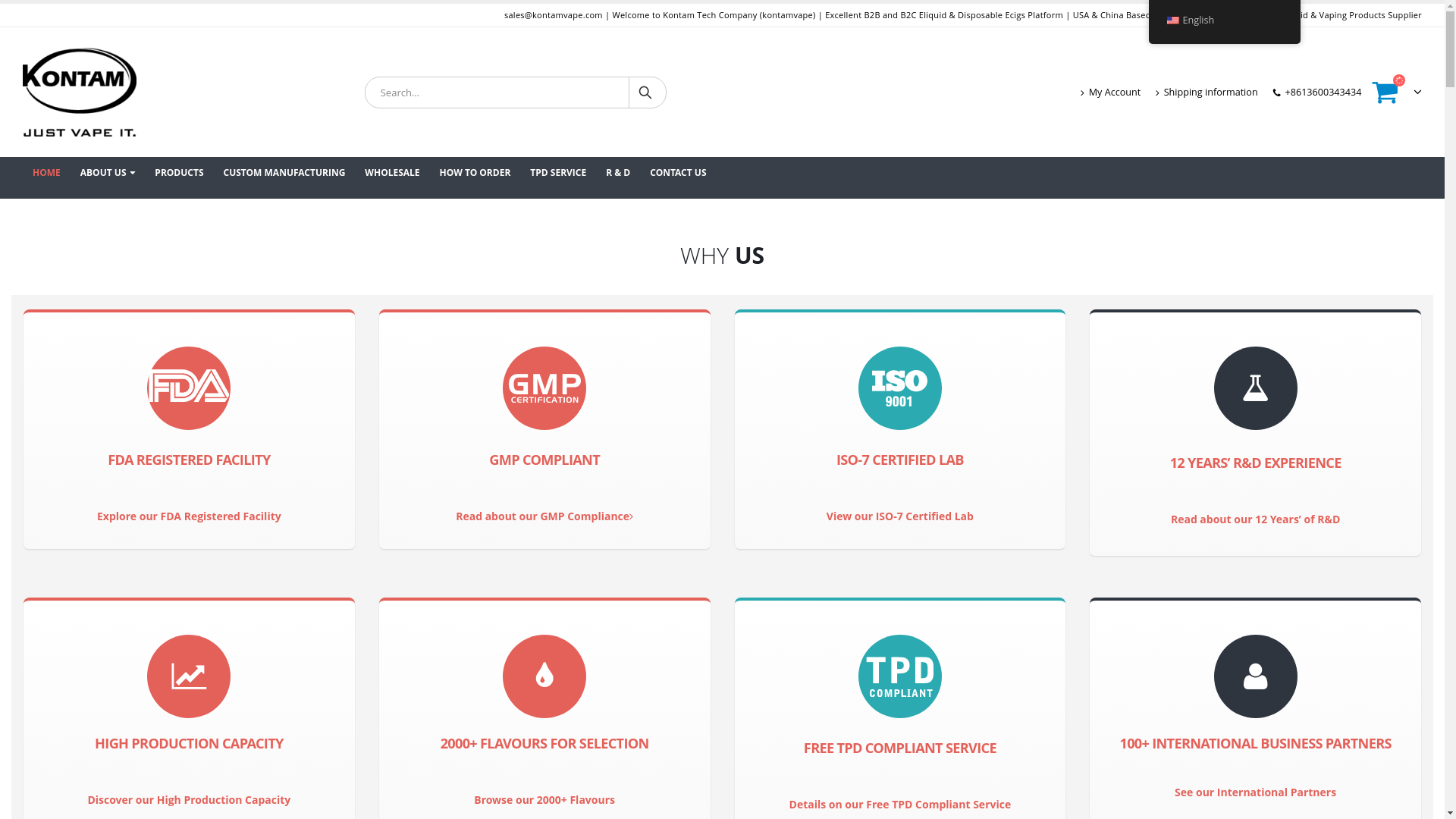Click Read about our GMP Compliance
The width and height of the screenshot is (1456, 819).
(x=544, y=516)
